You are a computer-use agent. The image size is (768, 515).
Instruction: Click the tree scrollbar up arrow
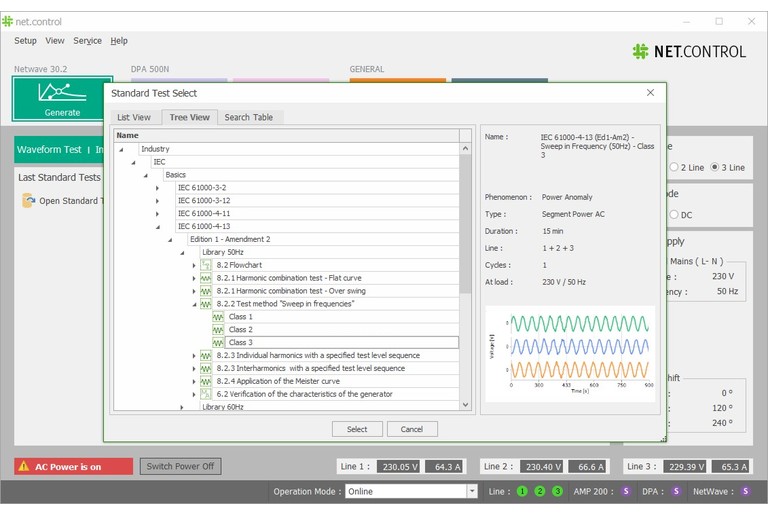pyautogui.click(x=465, y=148)
